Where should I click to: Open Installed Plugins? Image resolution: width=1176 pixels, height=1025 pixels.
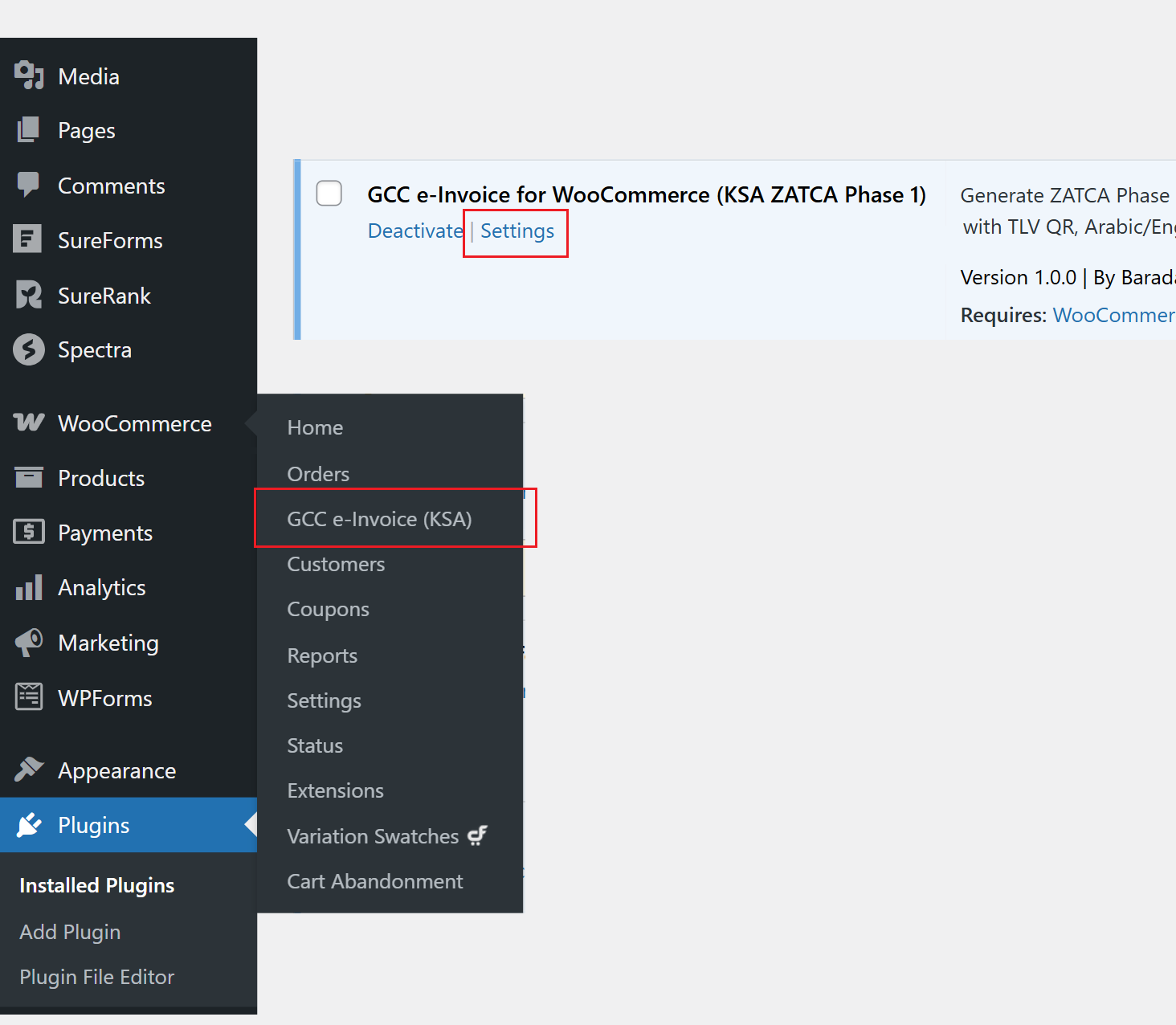point(96,885)
